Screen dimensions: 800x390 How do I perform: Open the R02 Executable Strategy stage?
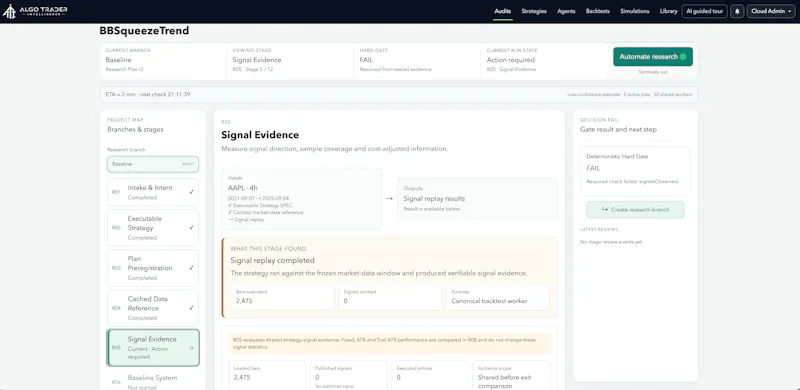[x=153, y=228]
